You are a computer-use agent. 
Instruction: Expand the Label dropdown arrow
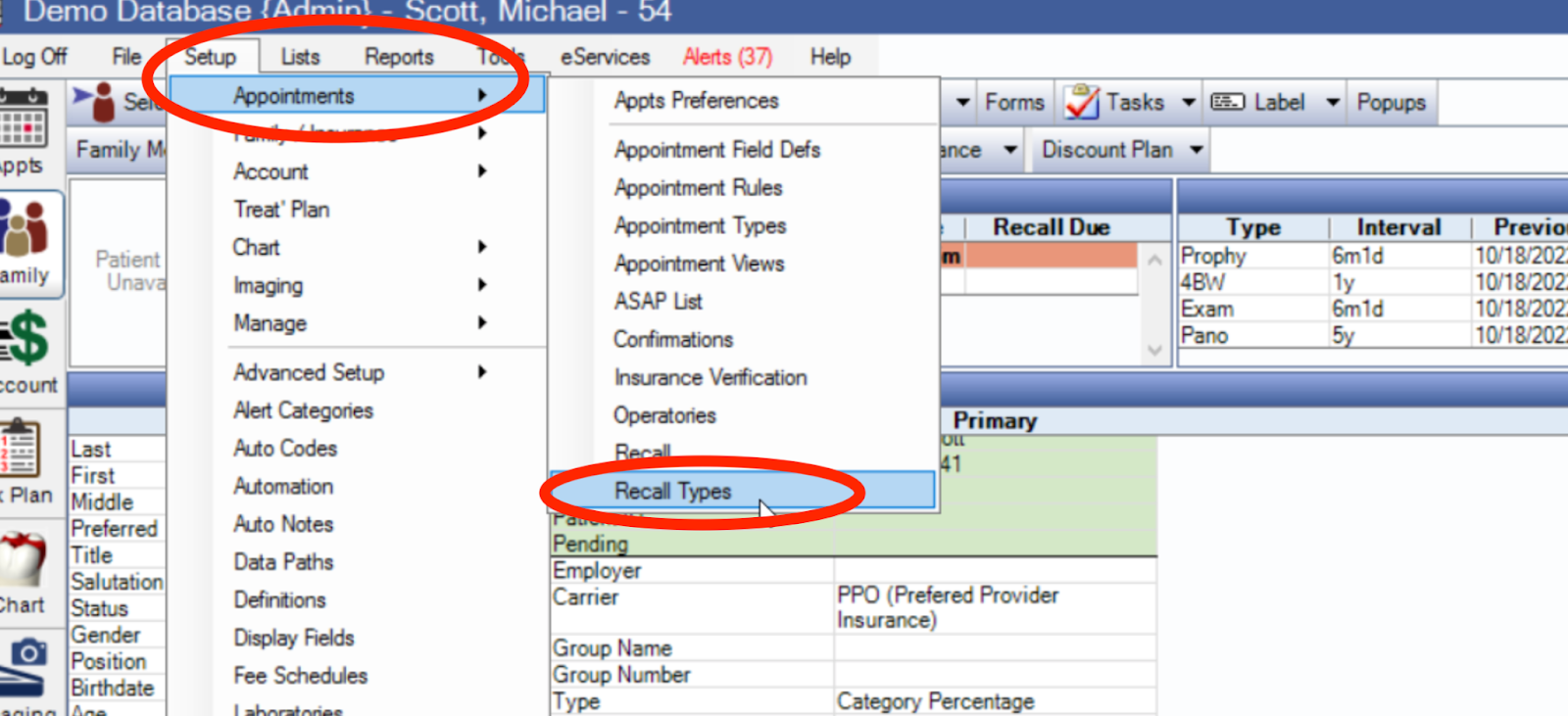pos(1333,102)
